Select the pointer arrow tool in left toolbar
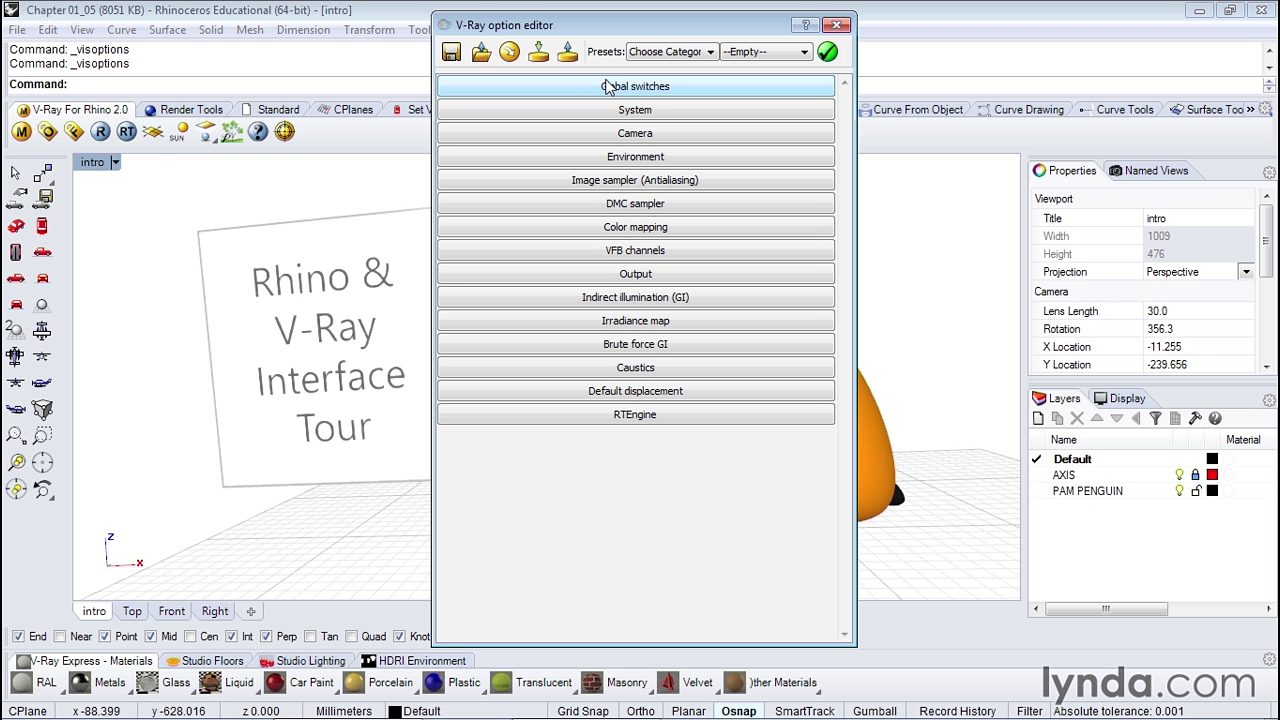The width and height of the screenshot is (1280, 720). point(16,174)
